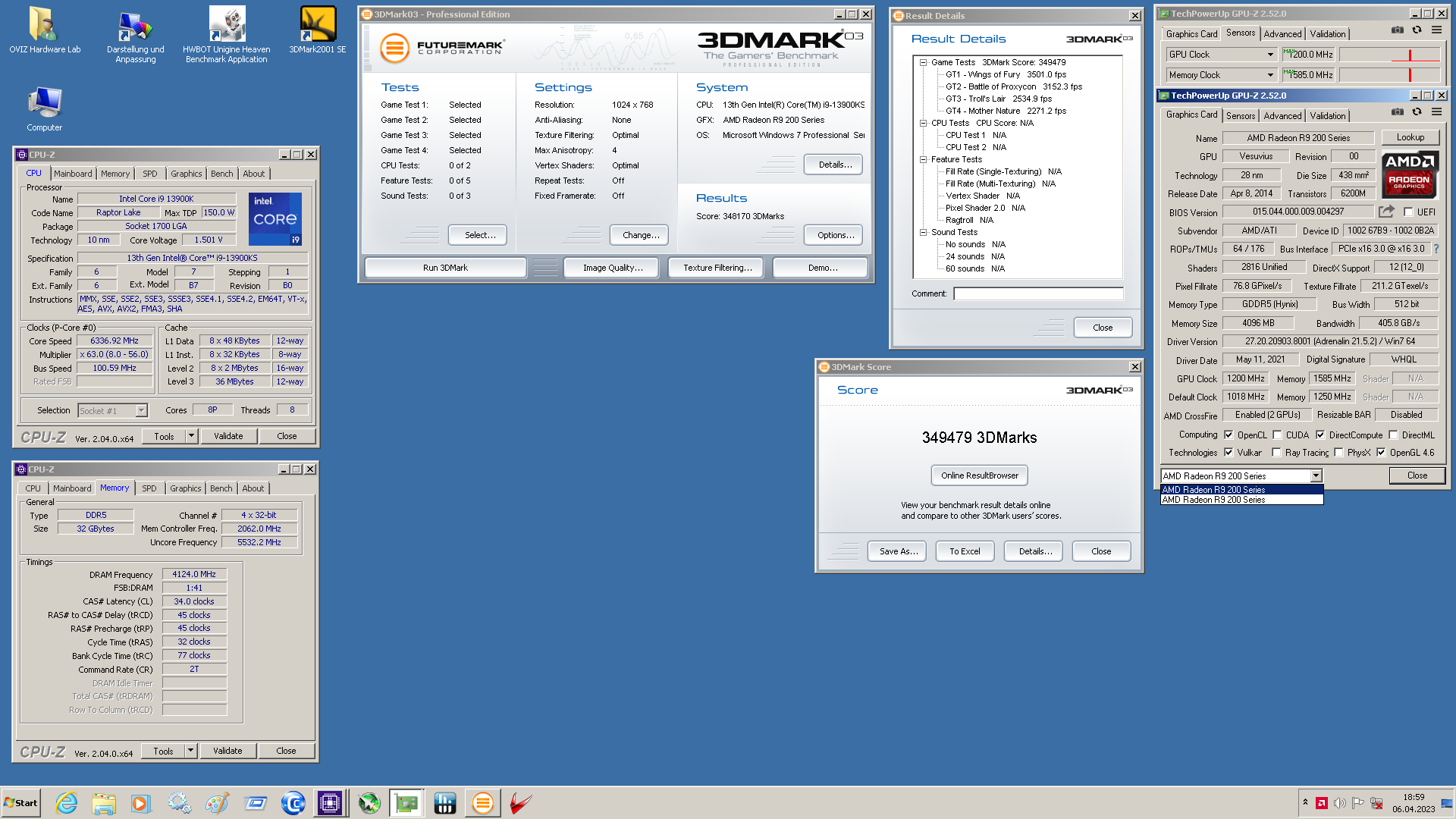
Task: Click camera icon in the back GPU-Z Sensors window
Action: [1397, 30]
